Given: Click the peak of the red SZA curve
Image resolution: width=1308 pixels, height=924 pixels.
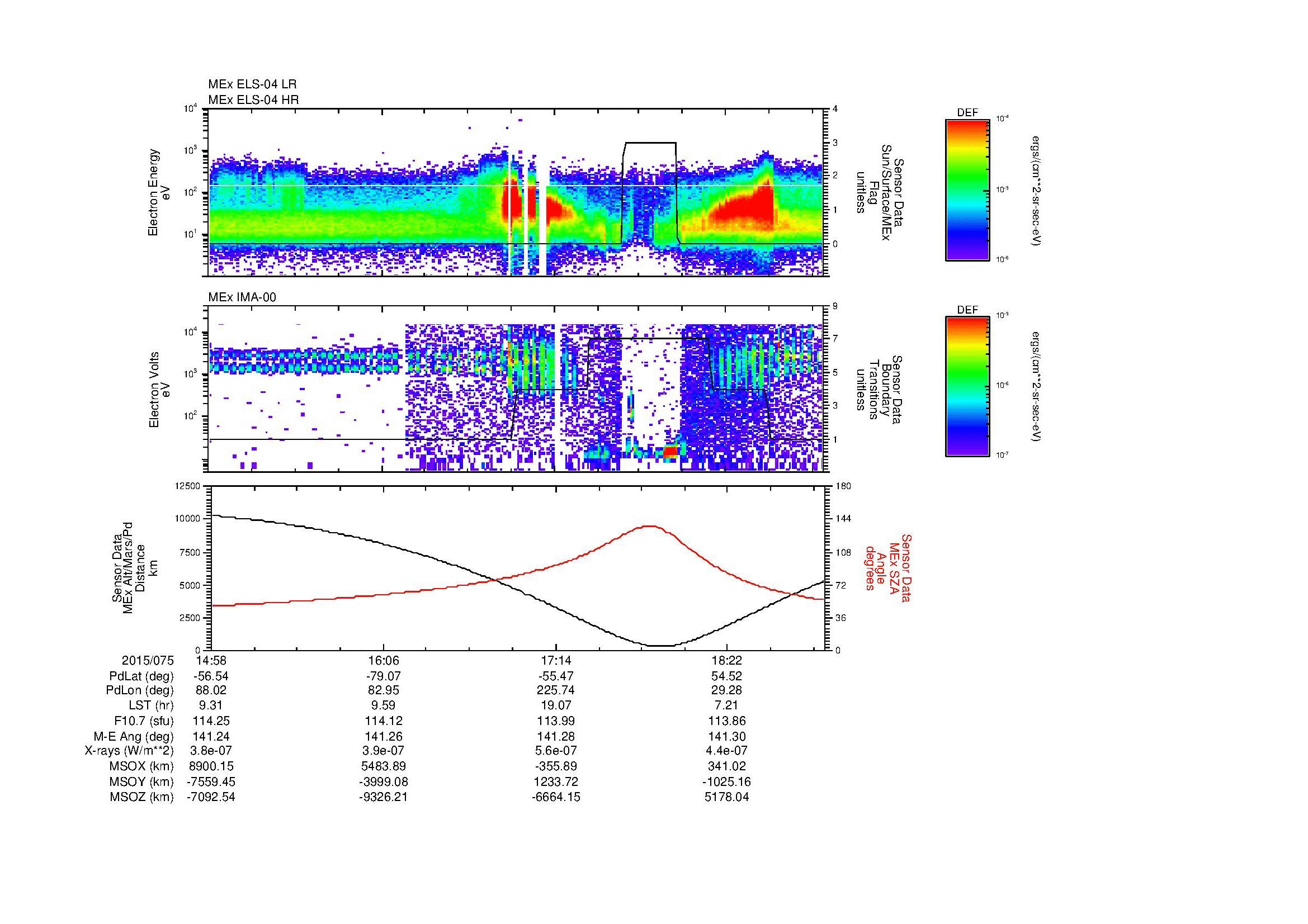Looking at the screenshot, I should (x=650, y=526).
